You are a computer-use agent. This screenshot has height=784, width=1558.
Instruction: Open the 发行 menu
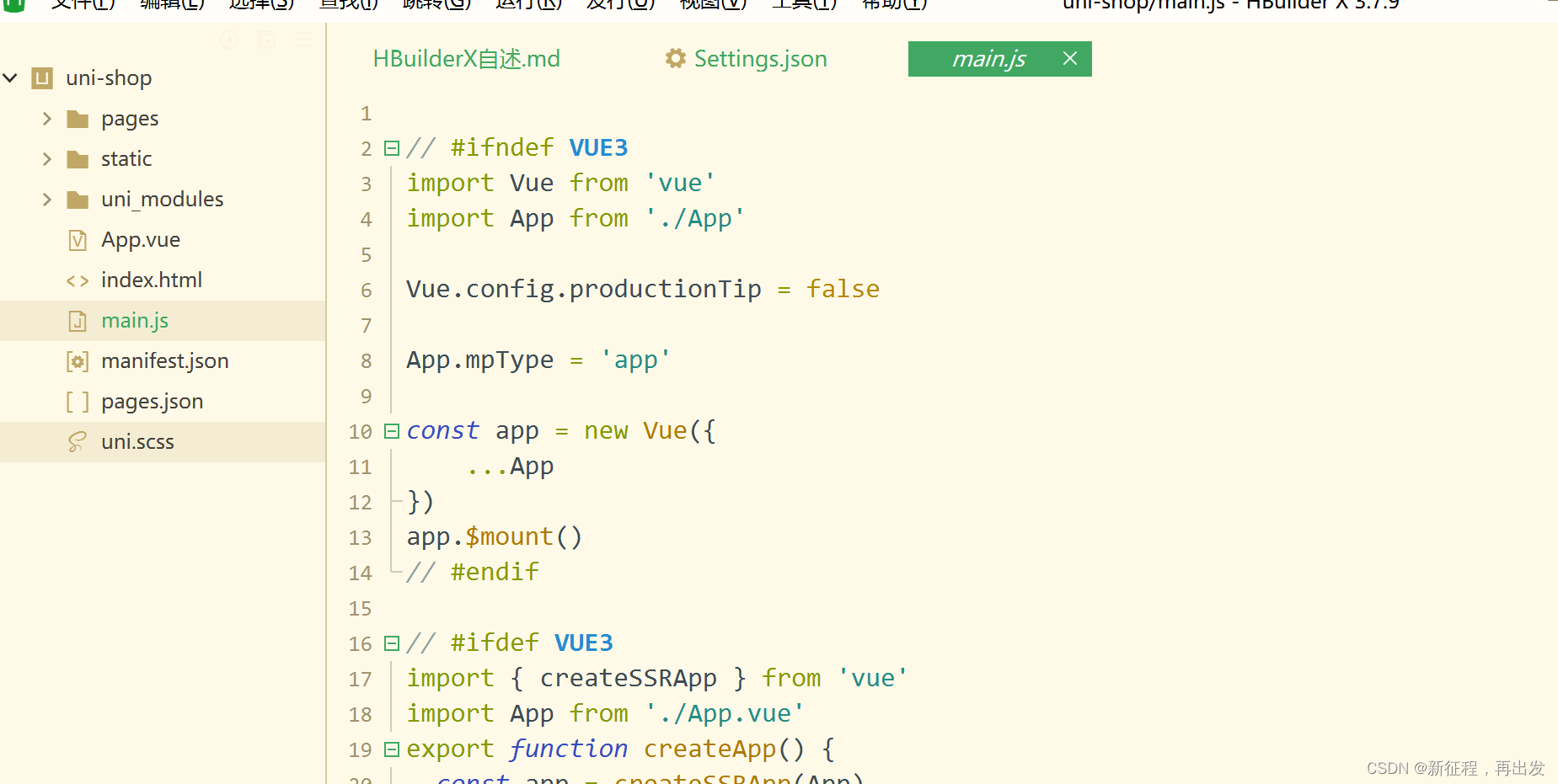point(620,4)
